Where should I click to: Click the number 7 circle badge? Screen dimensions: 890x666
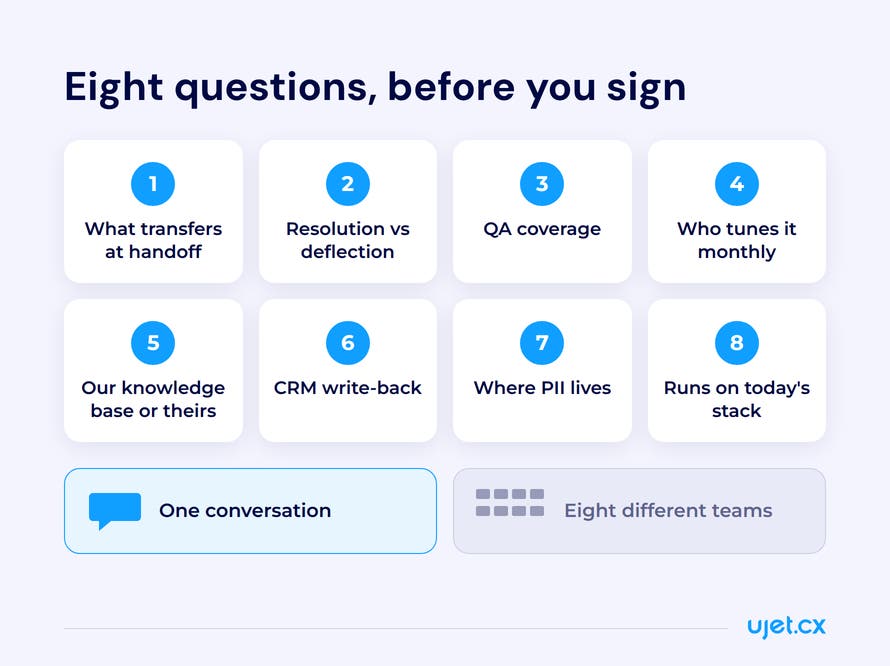pos(542,343)
